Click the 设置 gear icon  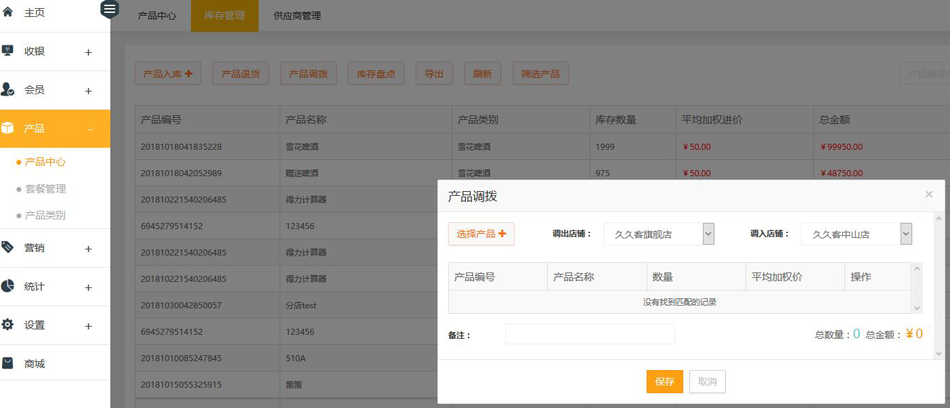pyautogui.click(x=8, y=325)
